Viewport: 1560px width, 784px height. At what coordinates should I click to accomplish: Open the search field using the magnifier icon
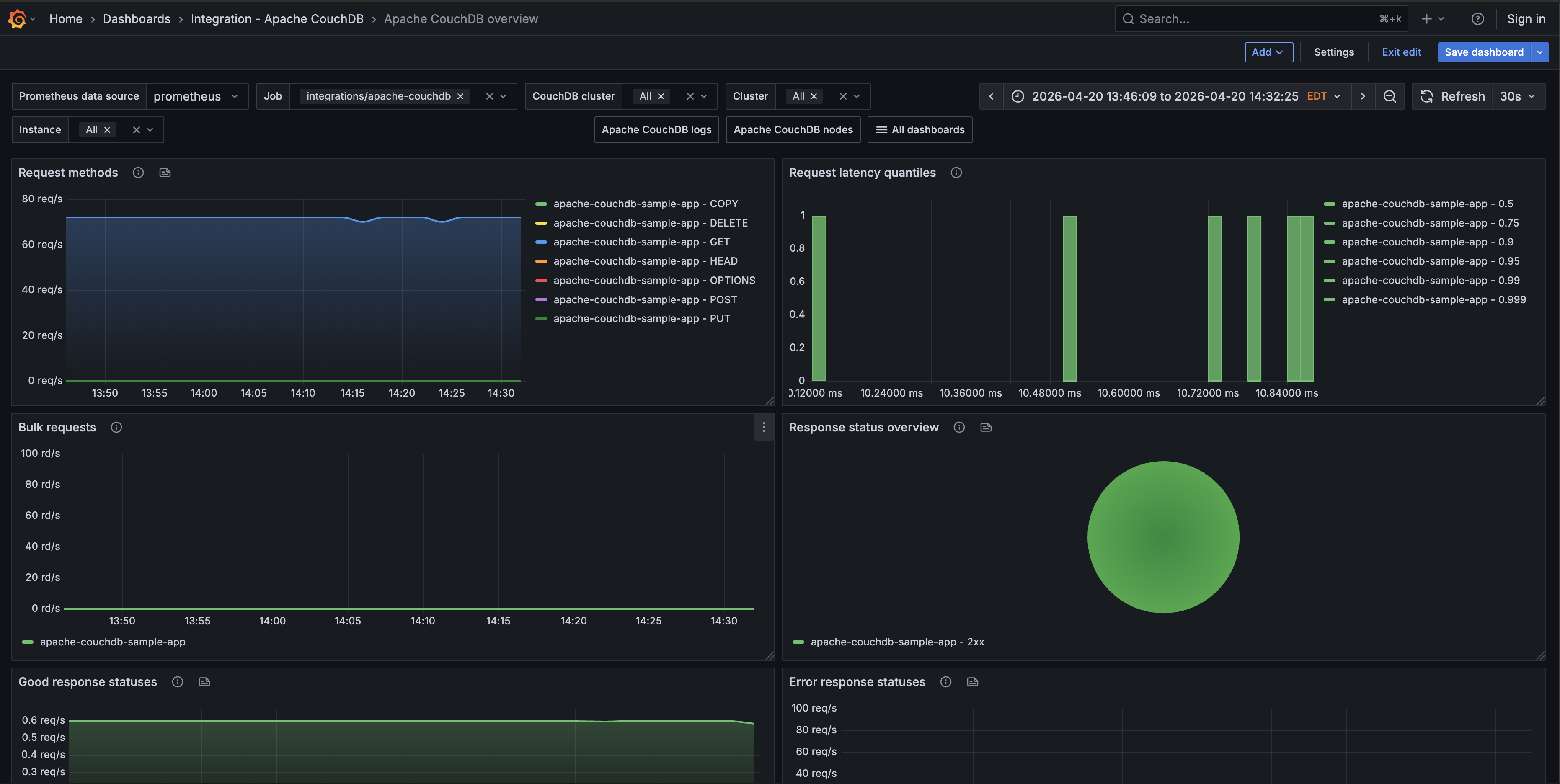coord(1128,19)
